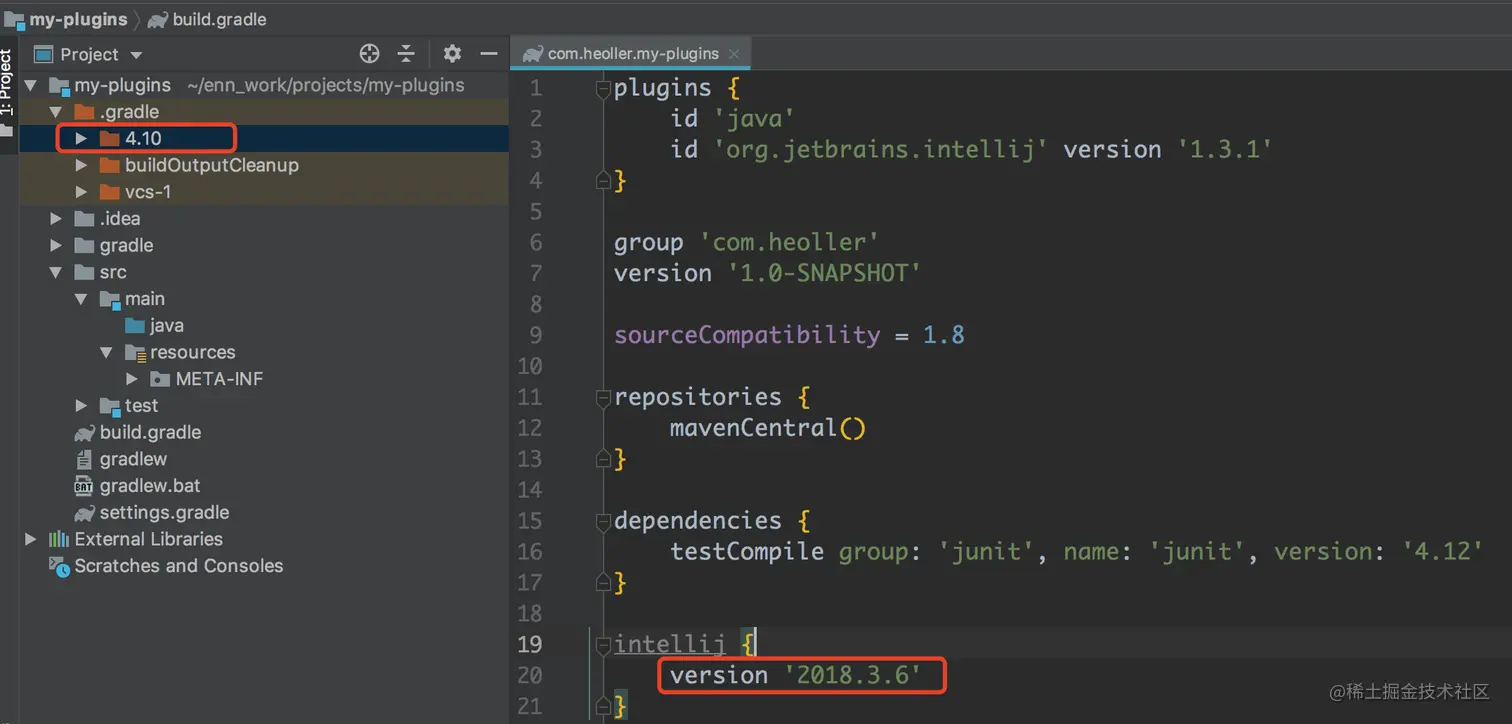Fold the repositories block at line 11

click(x=603, y=398)
